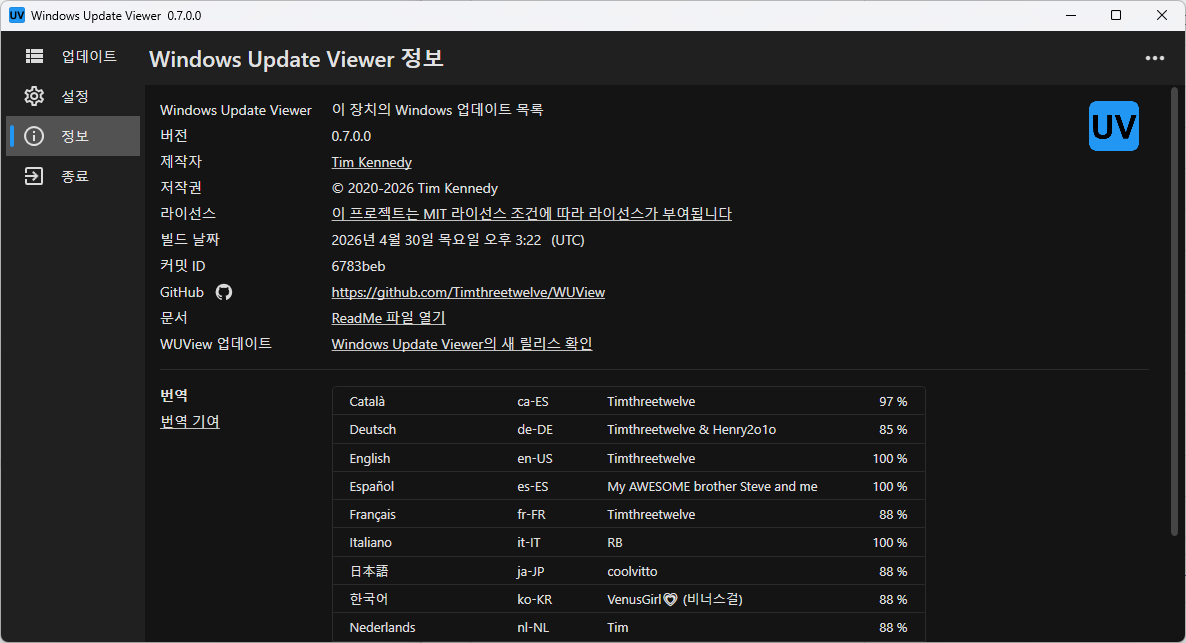The image size is (1186, 643).
Task: Click the version value 0.7.0.0
Action: (x=351, y=136)
